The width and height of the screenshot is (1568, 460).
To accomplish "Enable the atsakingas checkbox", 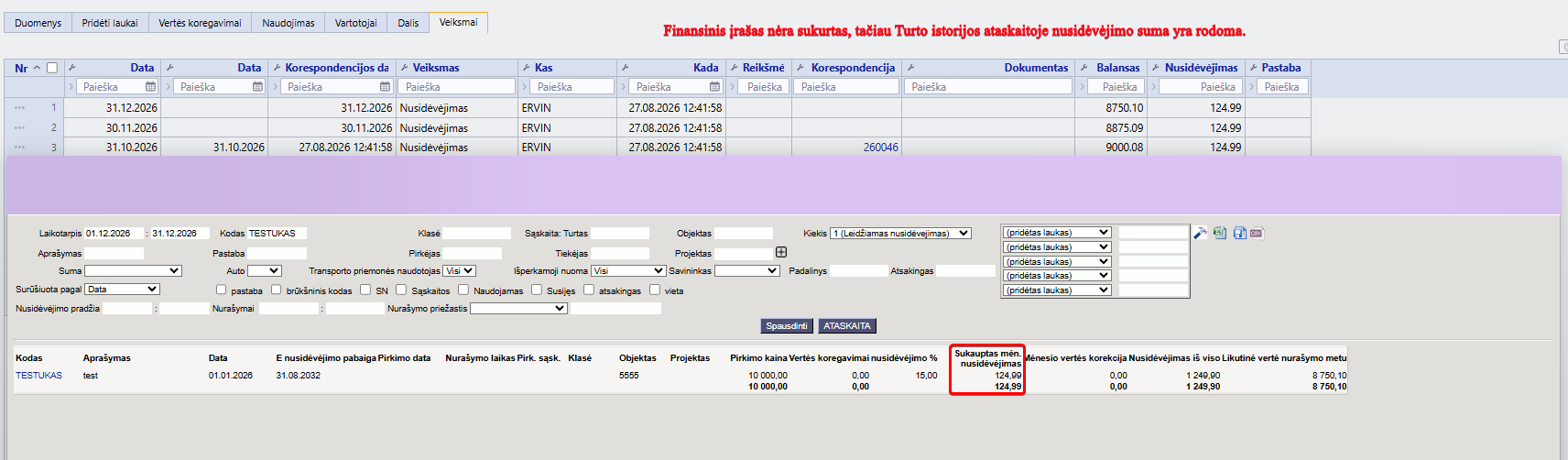I will pos(589,290).
